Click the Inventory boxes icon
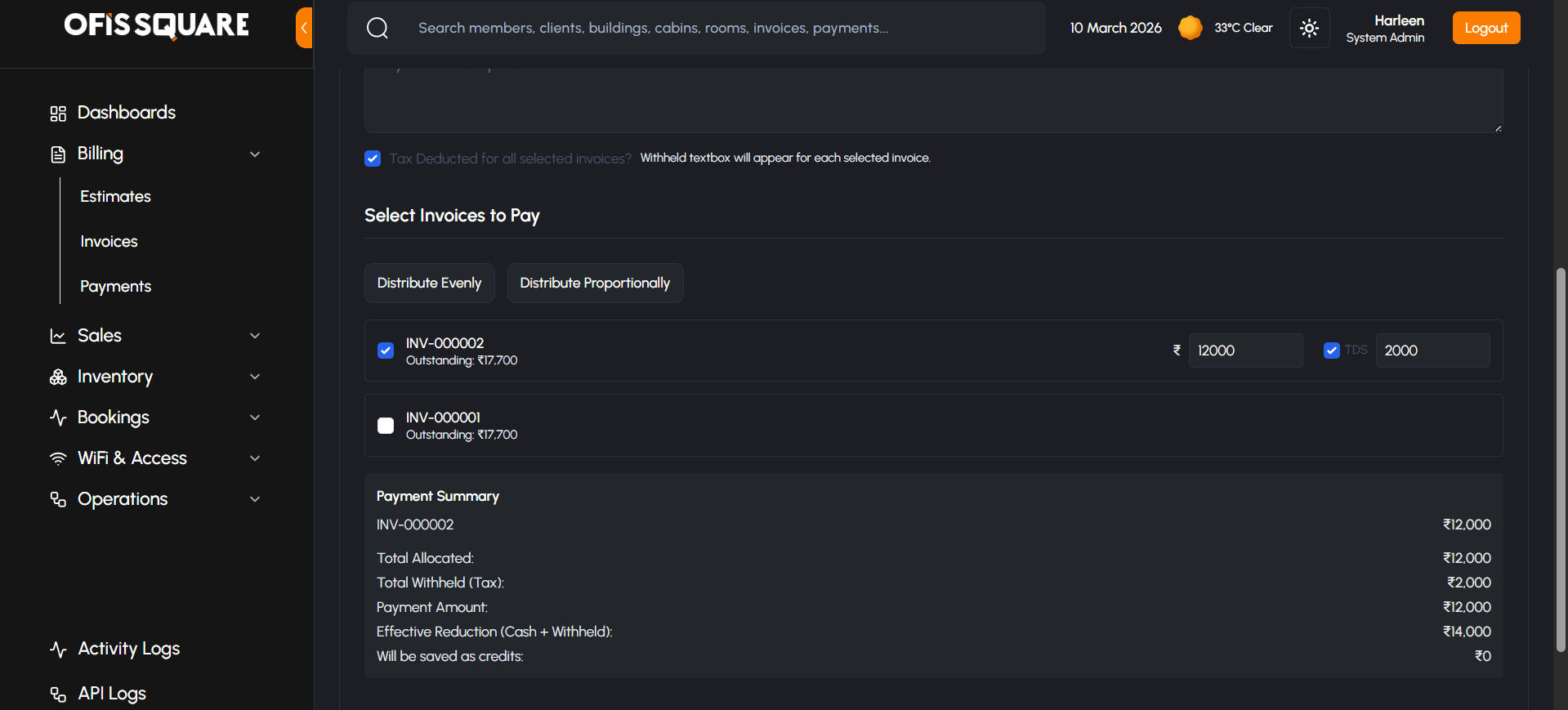This screenshot has width=1568, height=710. 58,377
